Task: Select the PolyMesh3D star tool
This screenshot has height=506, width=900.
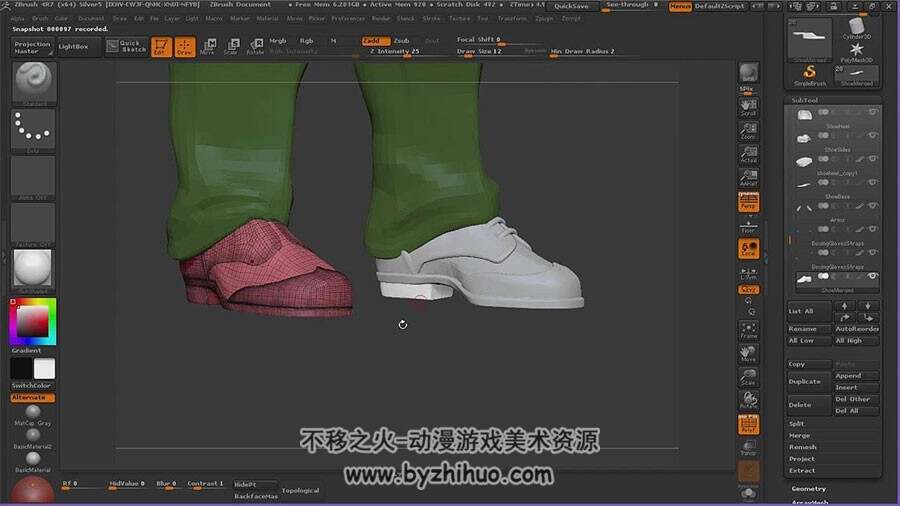Action: [x=856, y=52]
